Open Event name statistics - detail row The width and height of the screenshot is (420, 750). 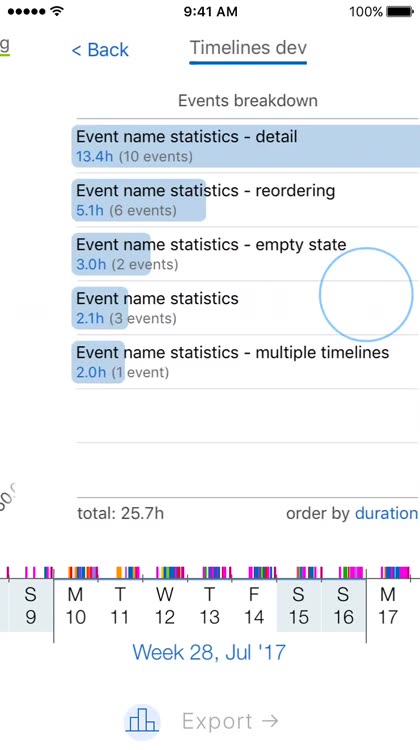pos(246,146)
